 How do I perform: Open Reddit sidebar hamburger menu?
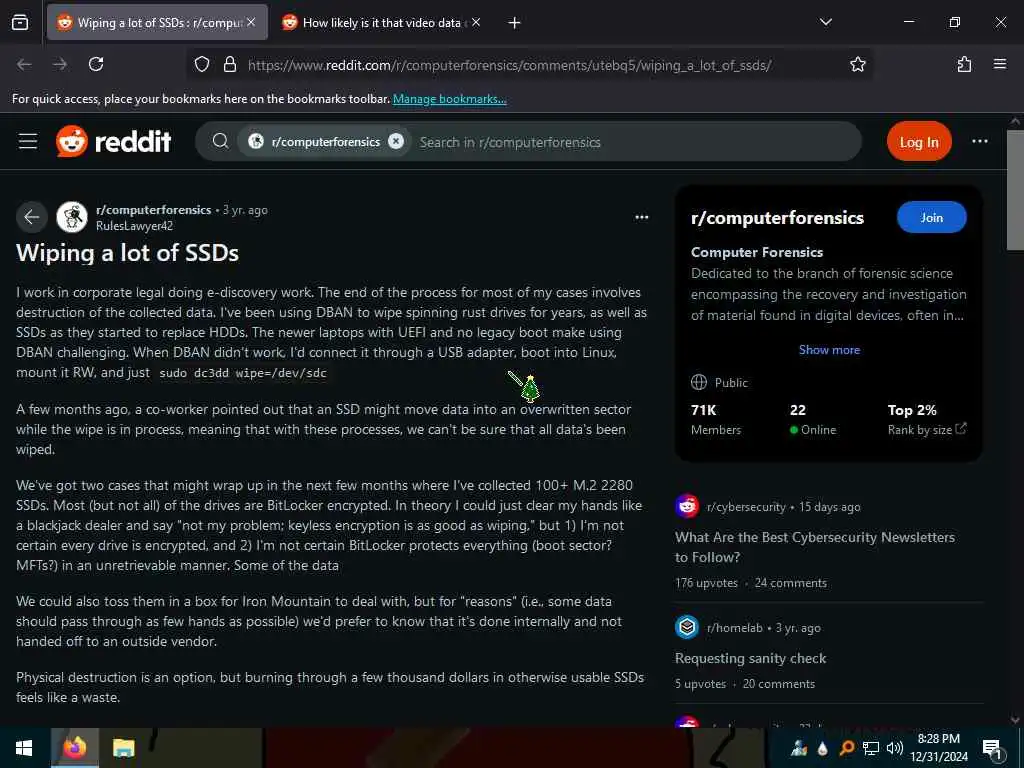28,141
